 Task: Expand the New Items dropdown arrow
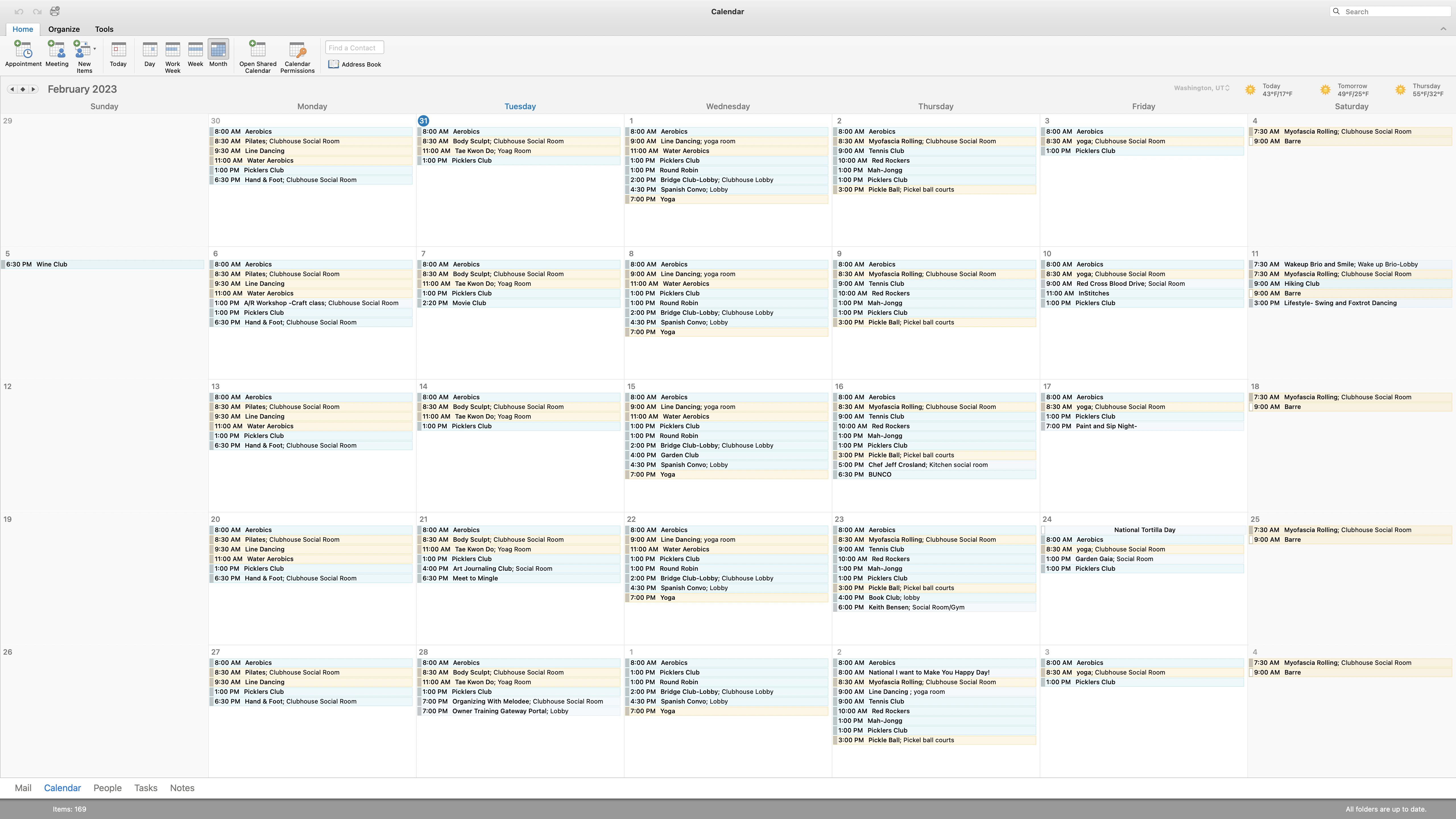click(94, 49)
